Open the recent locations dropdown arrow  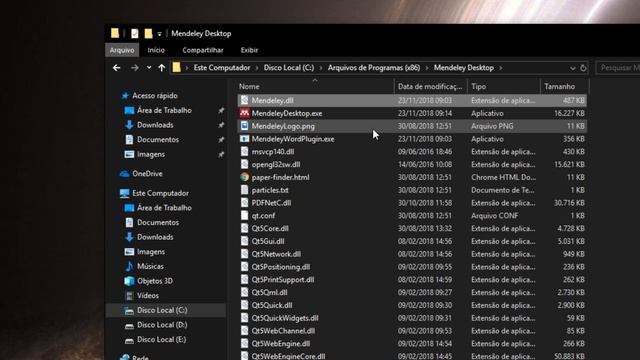click(x=149, y=68)
